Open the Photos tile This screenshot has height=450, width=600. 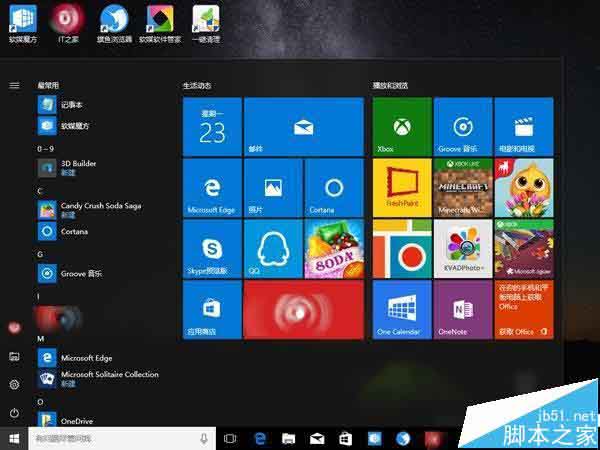click(x=273, y=188)
